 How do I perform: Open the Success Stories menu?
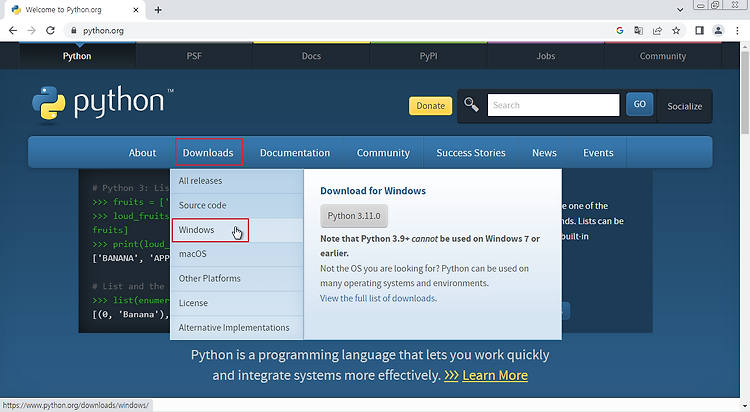point(471,153)
